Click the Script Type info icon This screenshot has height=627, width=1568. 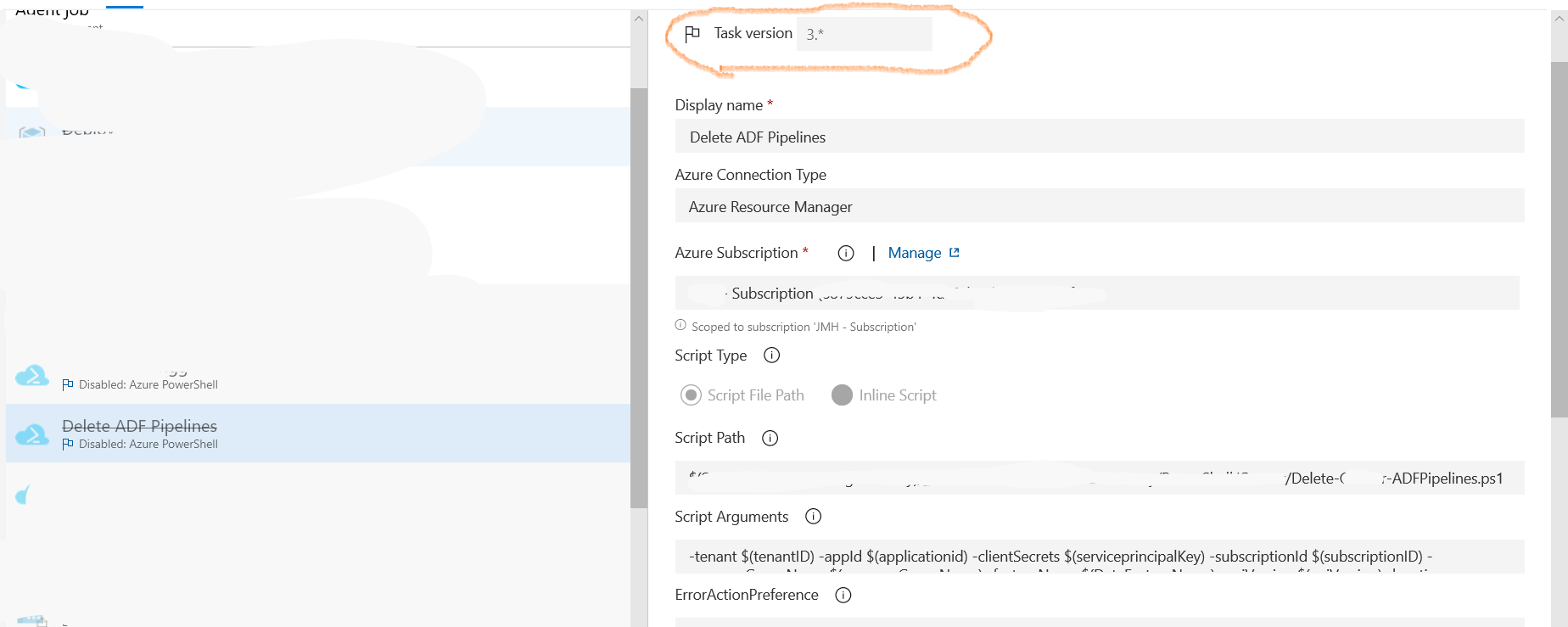click(771, 355)
